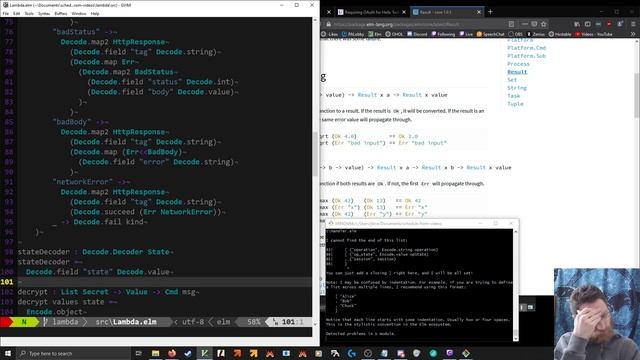The width and height of the screenshot is (640, 360).
Task: Bookmark this page with the star icon
Action: pos(544,24)
